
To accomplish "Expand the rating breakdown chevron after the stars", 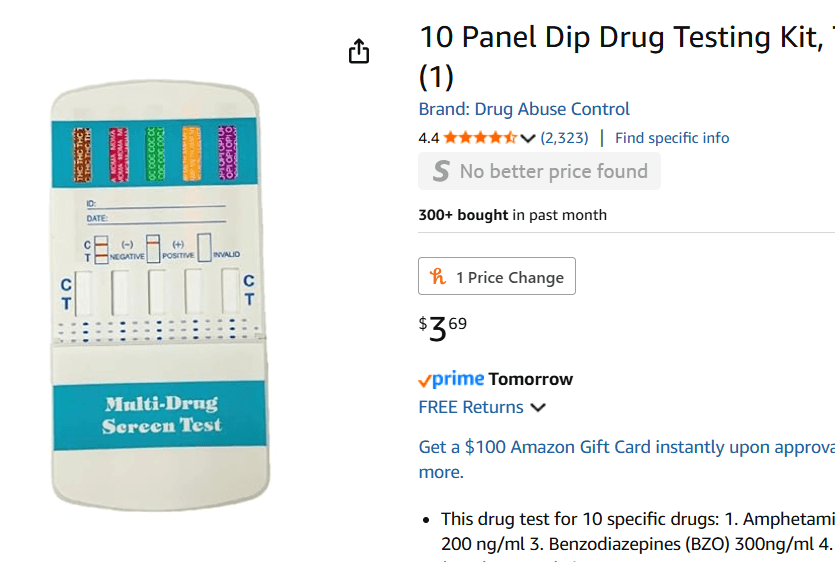I will pyautogui.click(x=529, y=138).
